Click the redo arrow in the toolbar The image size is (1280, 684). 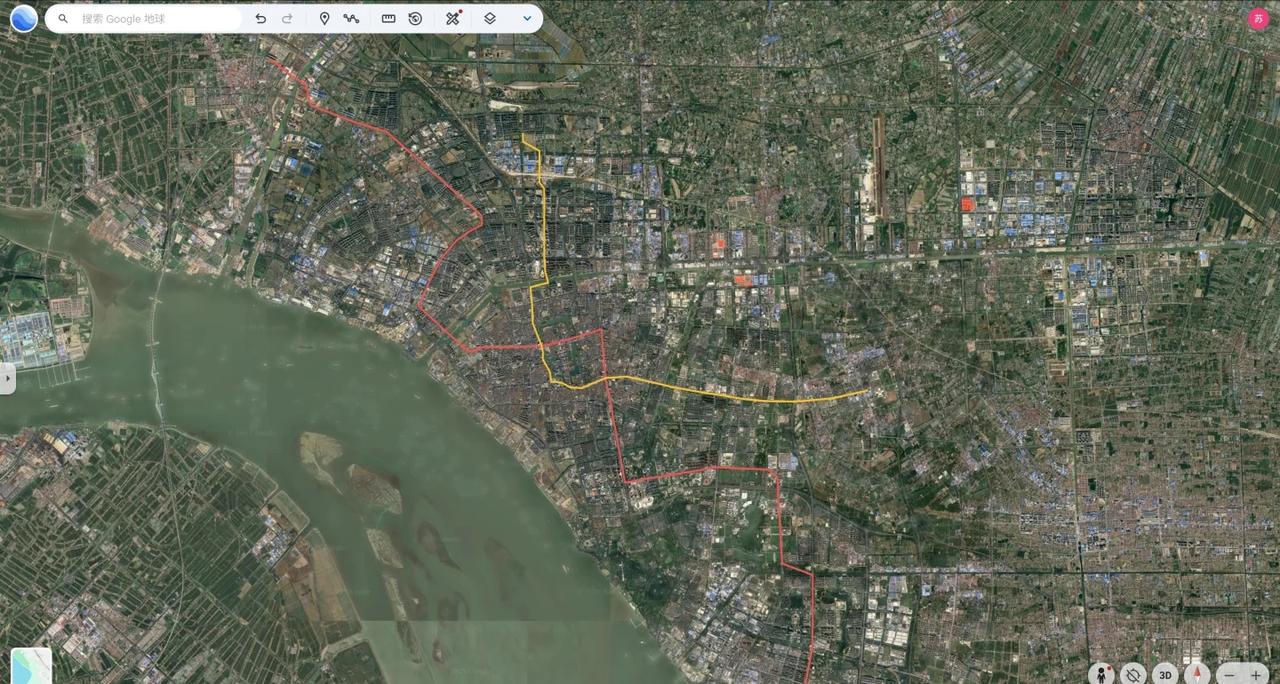287,18
